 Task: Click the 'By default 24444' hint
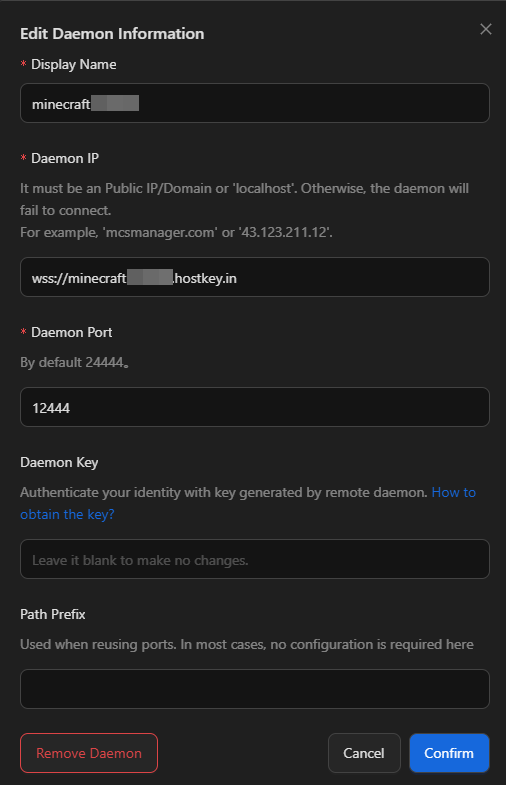[74, 362]
